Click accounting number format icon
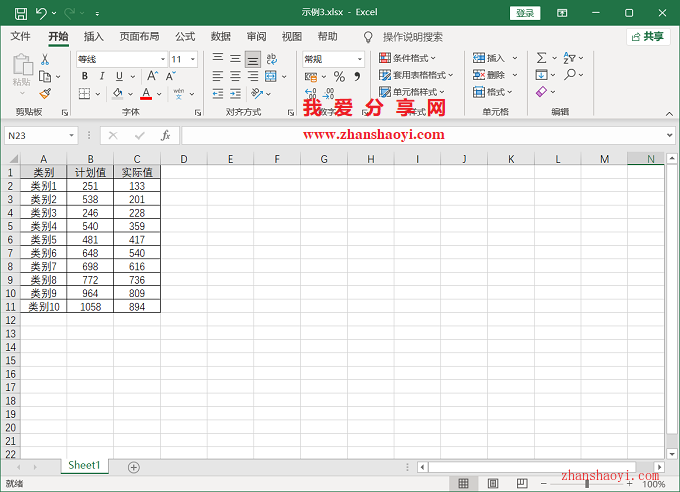The width and height of the screenshot is (680, 492). pos(311,77)
